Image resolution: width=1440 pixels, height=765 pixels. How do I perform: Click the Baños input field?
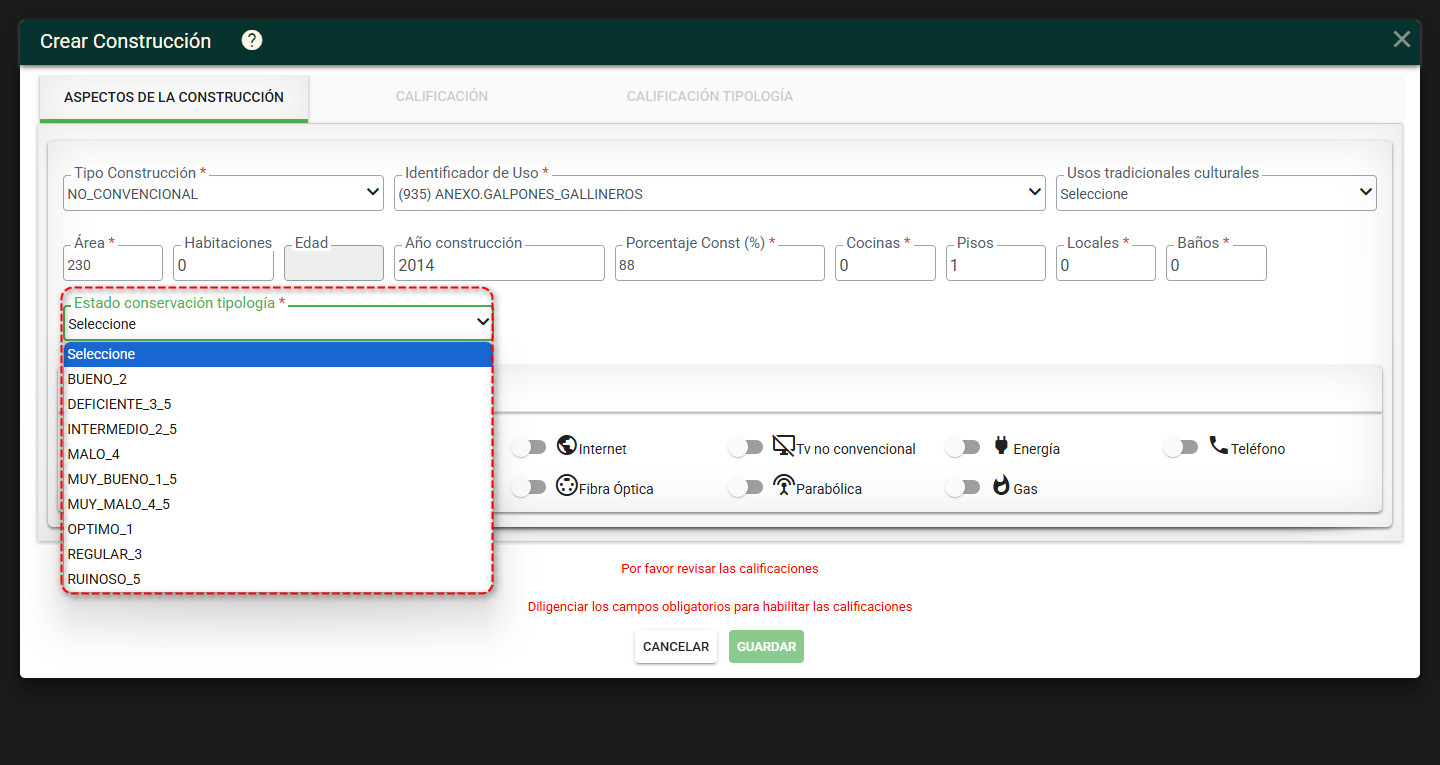click(x=1216, y=263)
